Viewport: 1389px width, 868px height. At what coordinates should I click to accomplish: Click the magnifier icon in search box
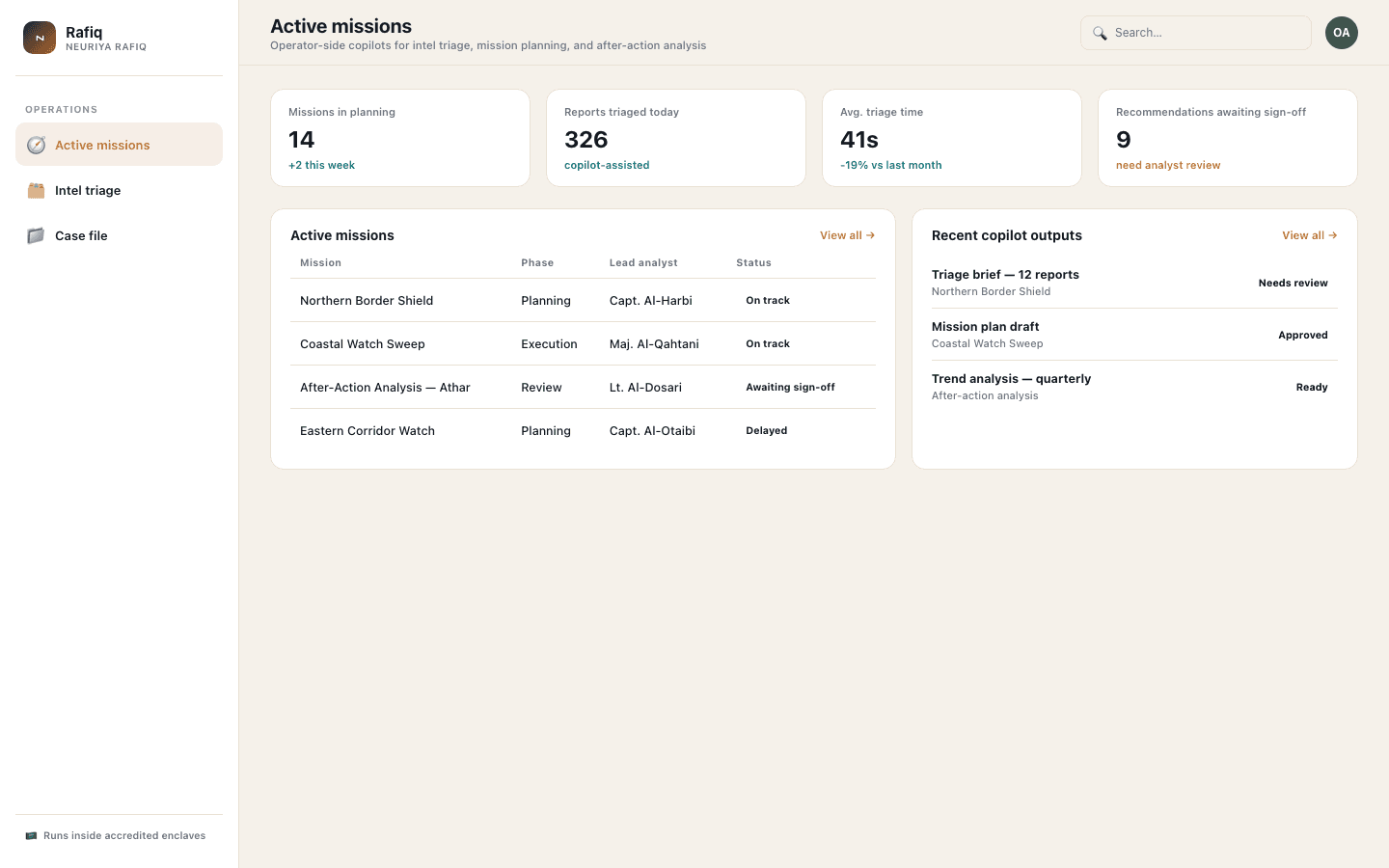tap(1100, 33)
